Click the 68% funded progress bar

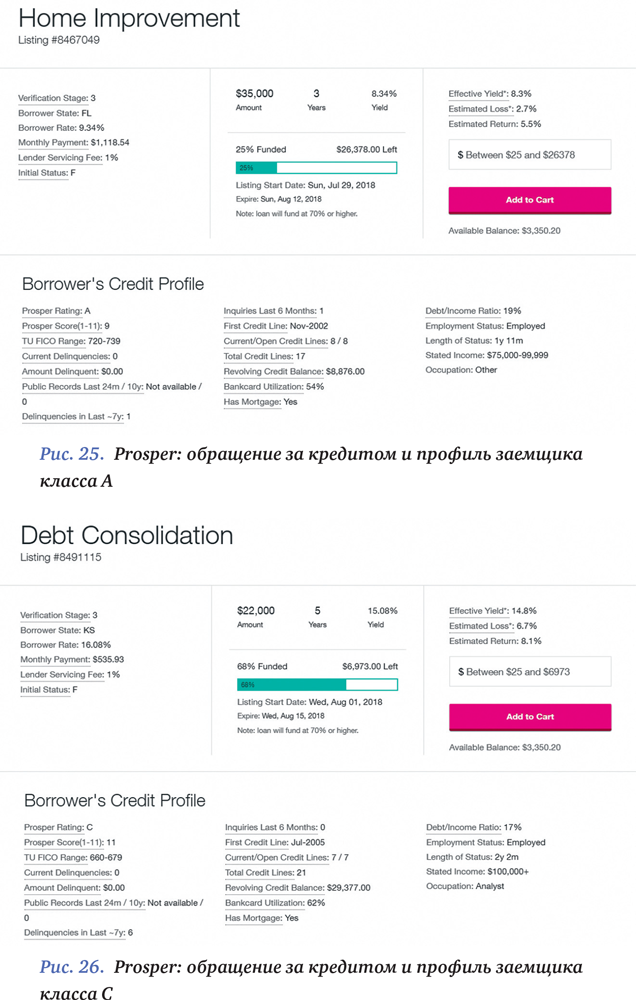pos(316,685)
